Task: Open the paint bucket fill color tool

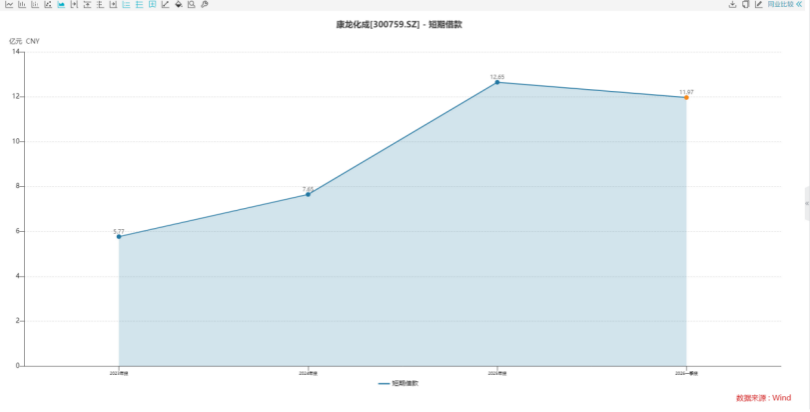Action: pyautogui.click(x=179, y=5)
